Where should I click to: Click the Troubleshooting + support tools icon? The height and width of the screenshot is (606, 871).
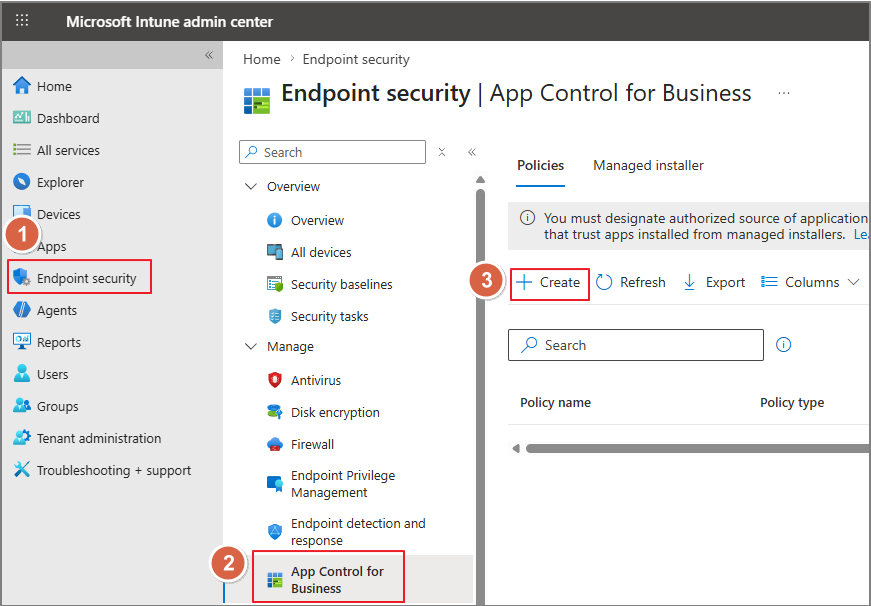click(x=22, y=469)
